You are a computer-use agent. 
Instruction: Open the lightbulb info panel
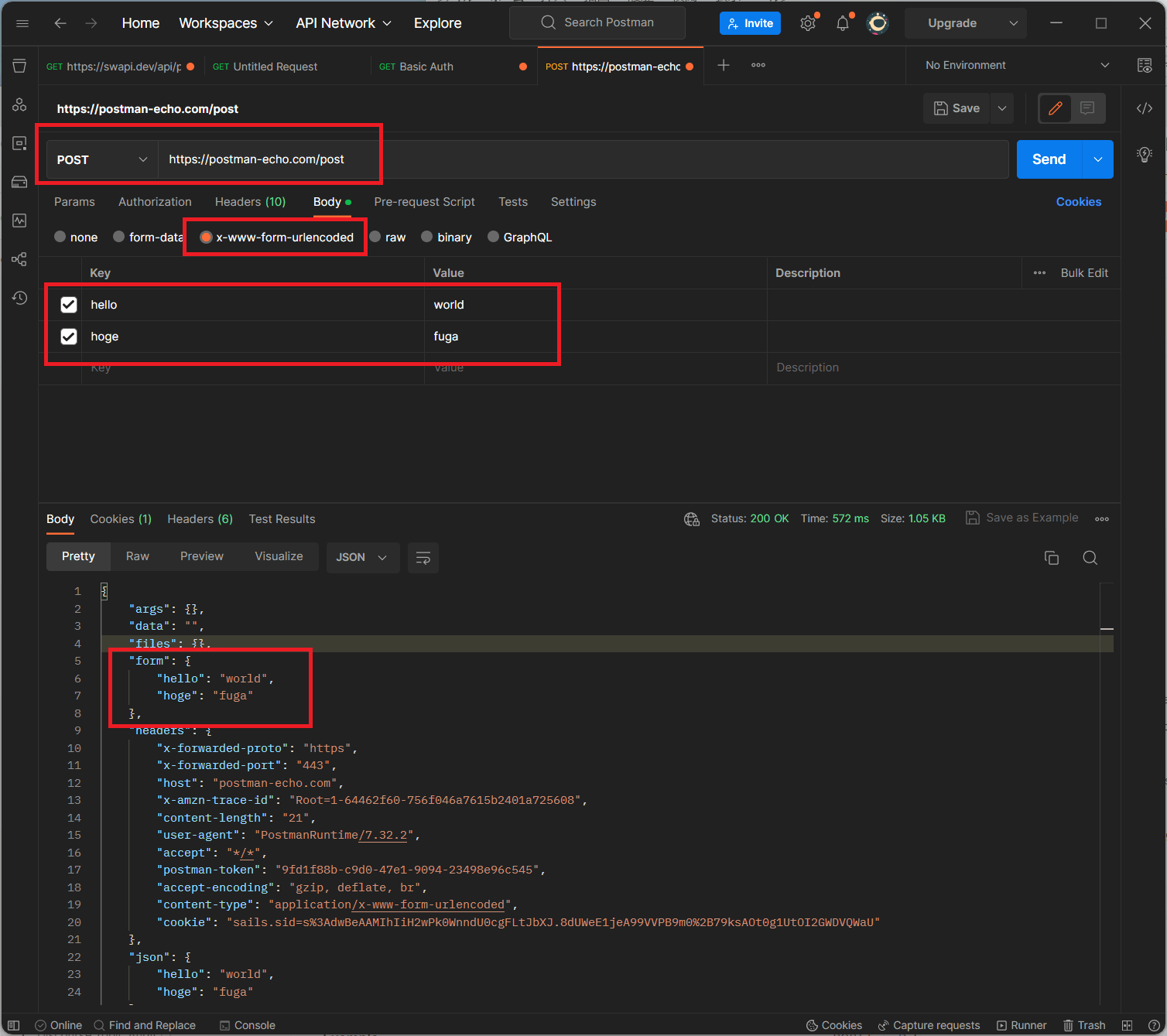point(1145,154)
